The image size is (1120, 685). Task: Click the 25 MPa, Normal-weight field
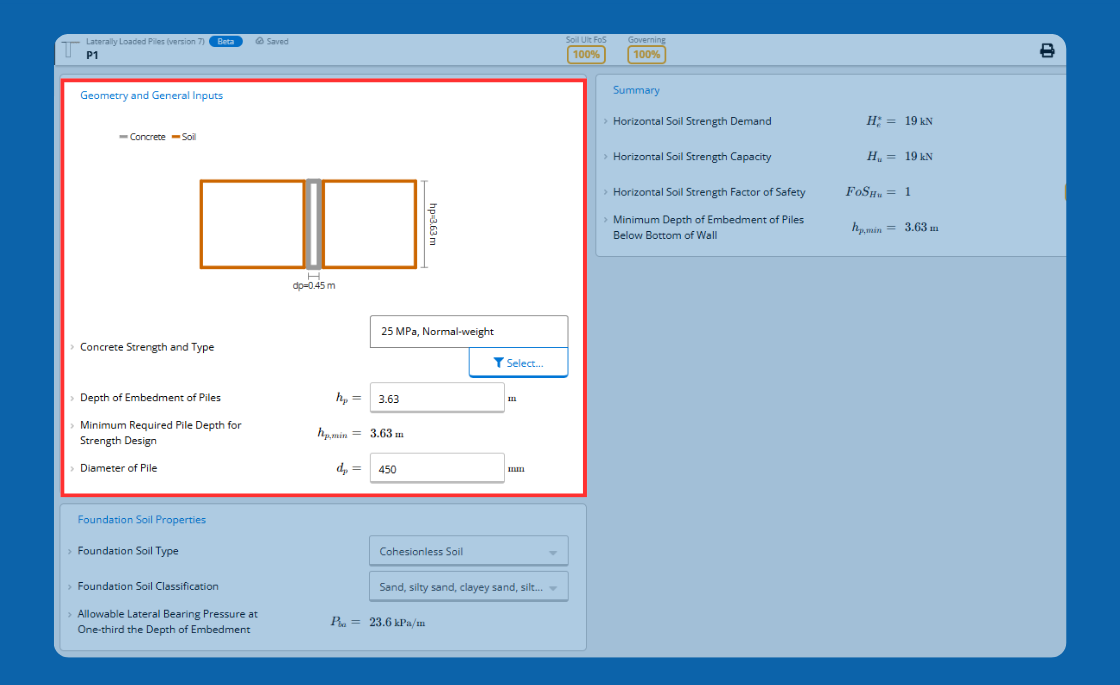click(469, 331)
